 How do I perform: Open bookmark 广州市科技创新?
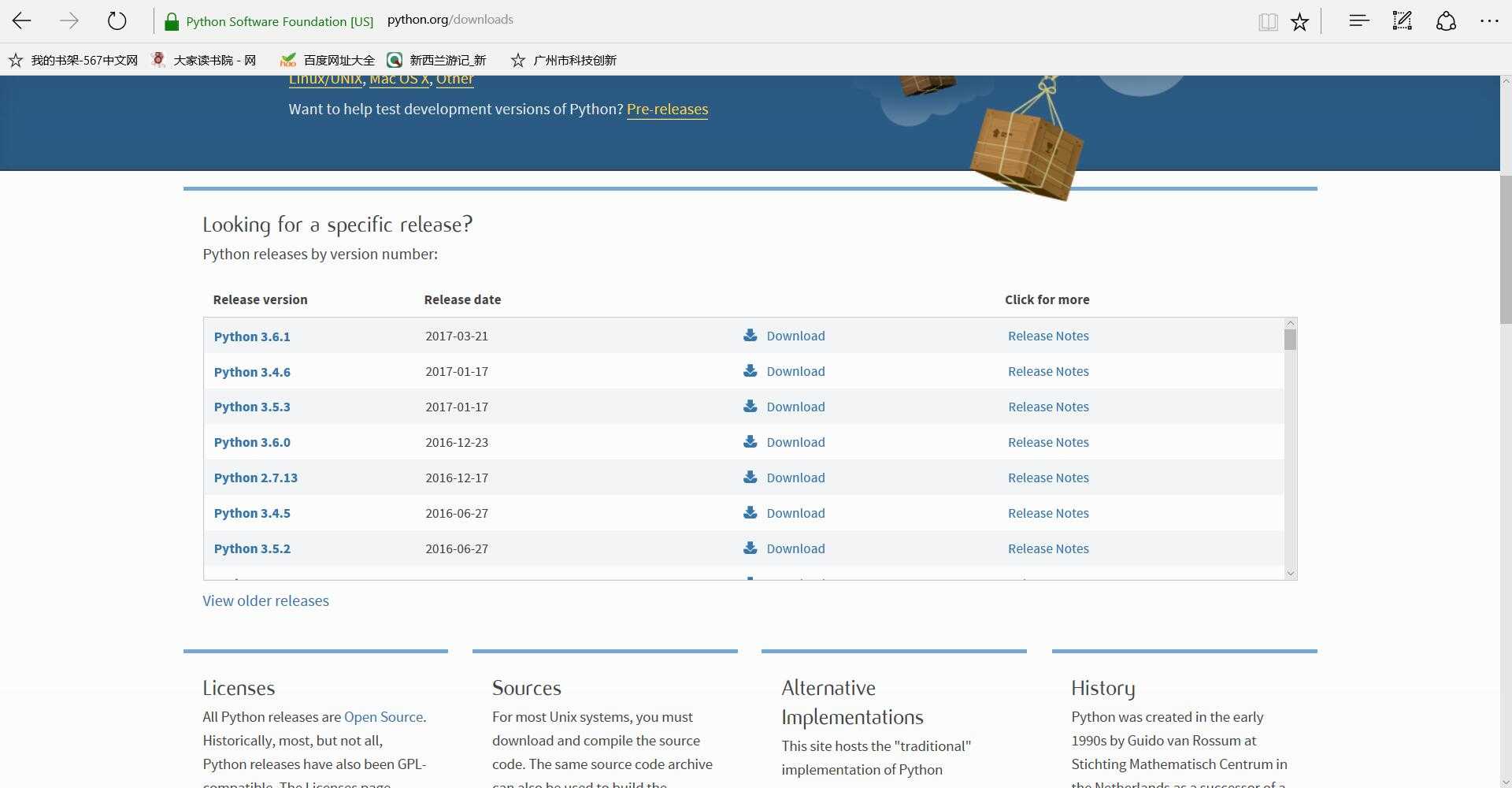tap(564, 60)
